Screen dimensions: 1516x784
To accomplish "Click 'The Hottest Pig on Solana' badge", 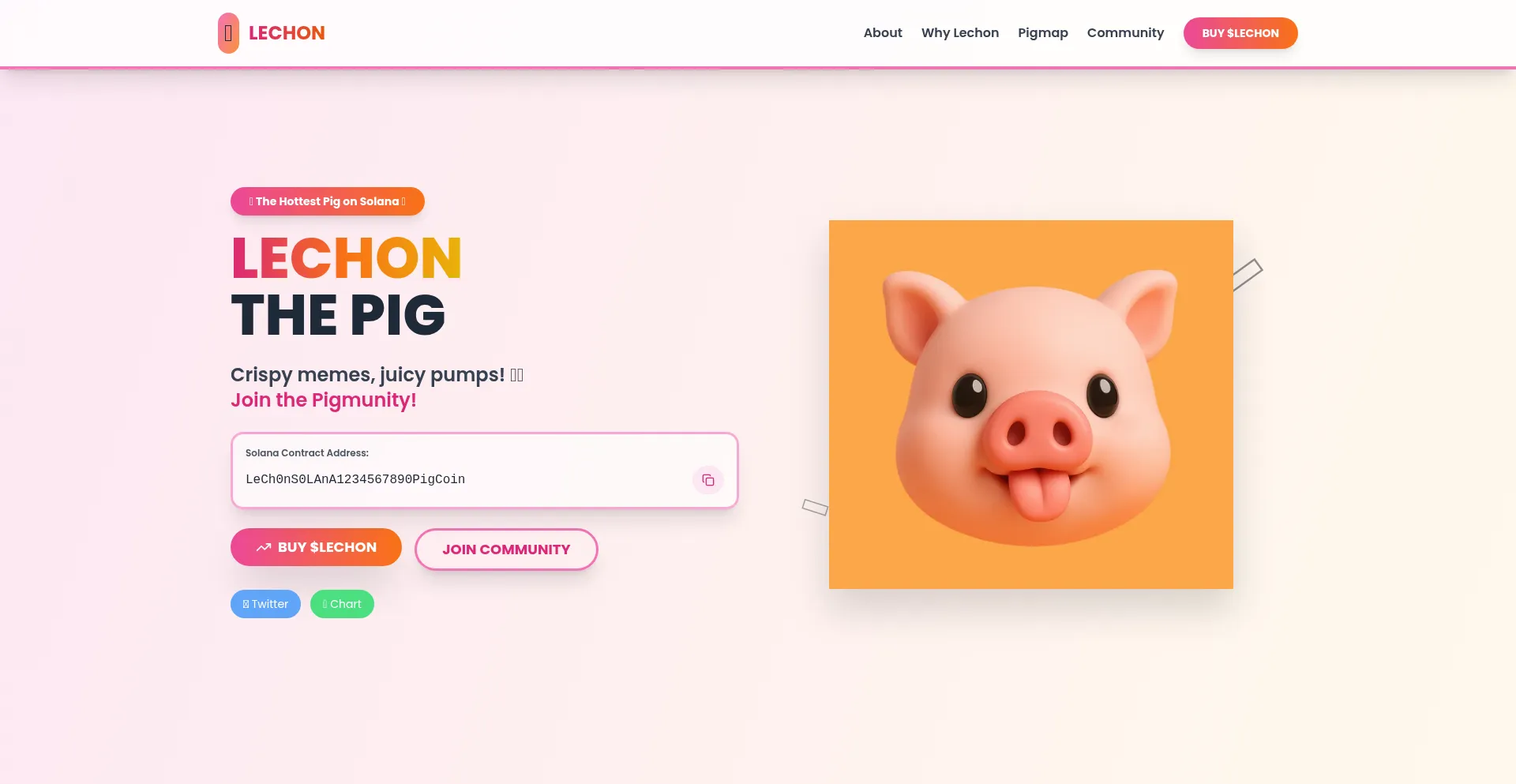I will point(328,201).
